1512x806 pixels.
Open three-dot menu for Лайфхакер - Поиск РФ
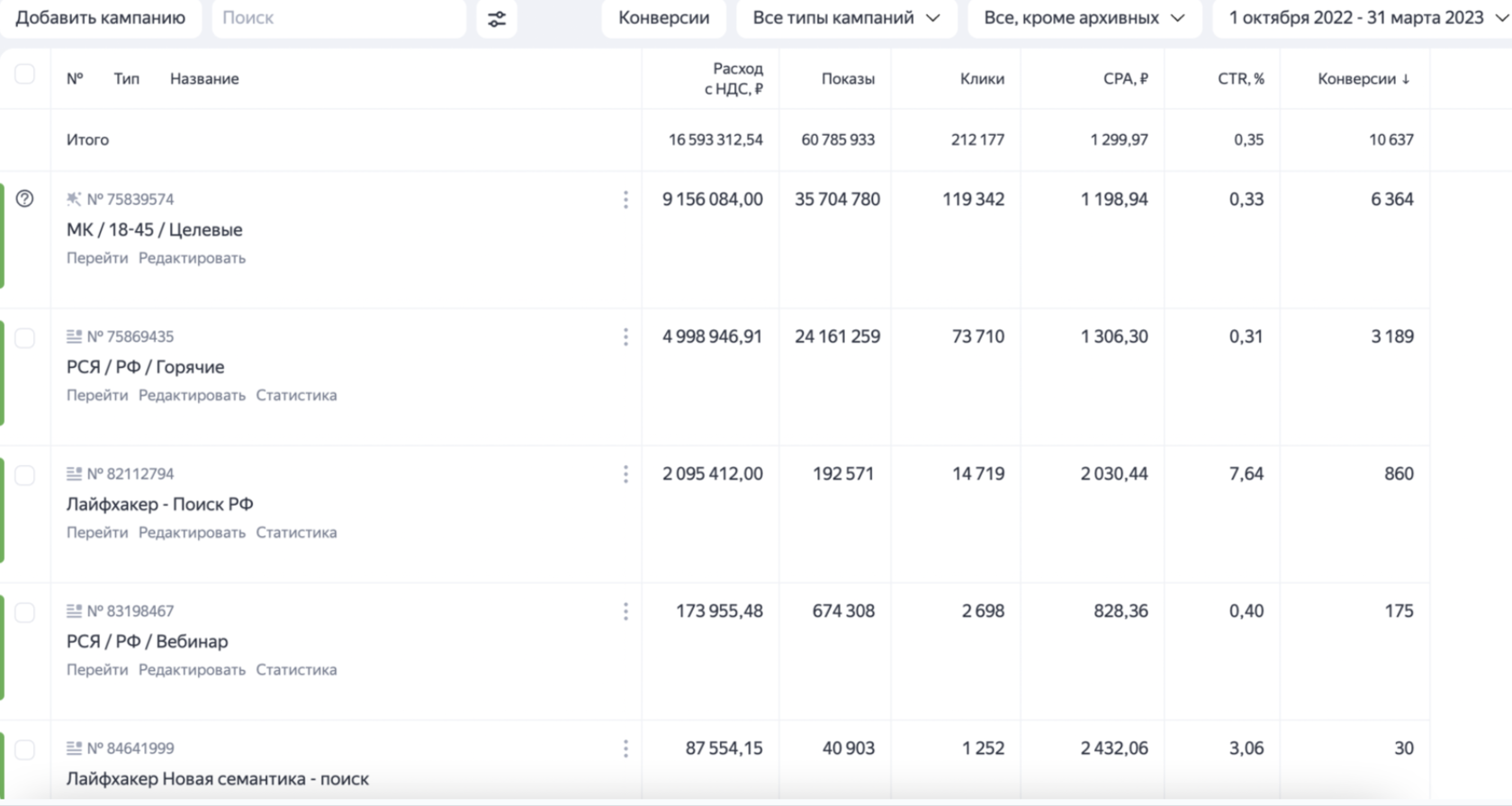[625, 474]
